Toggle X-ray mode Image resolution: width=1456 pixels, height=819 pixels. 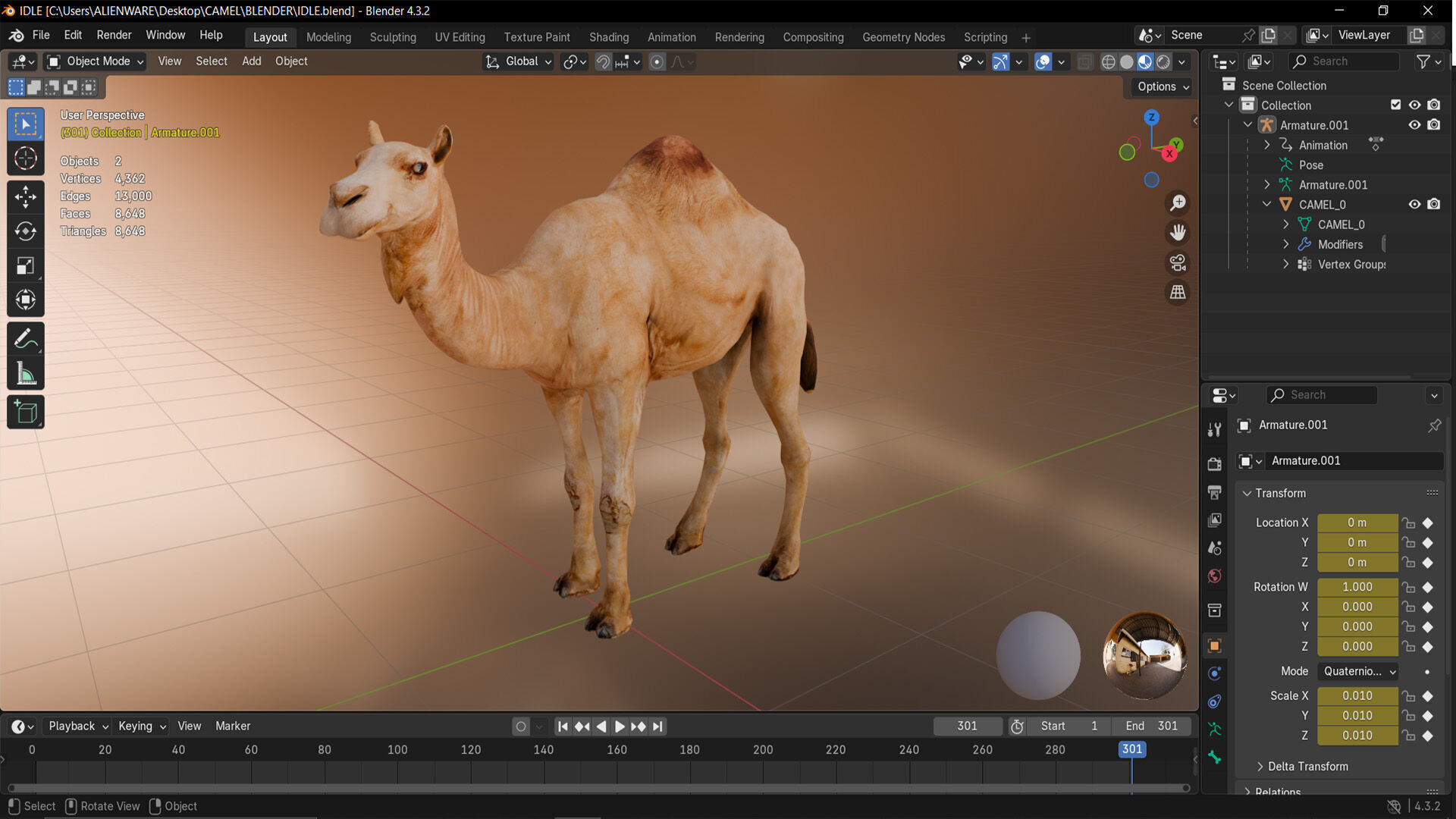click(x=1085, y=61)
